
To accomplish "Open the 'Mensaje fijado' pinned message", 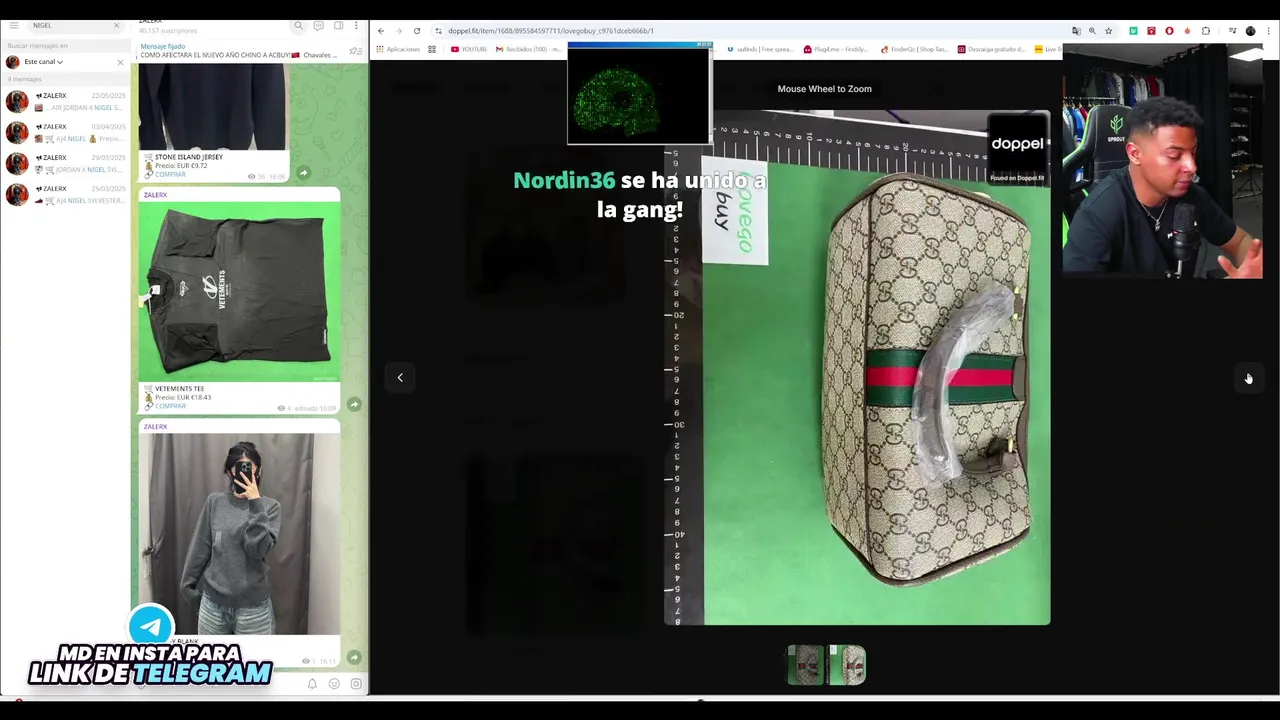I will pyautogui.click(x=238, y=51).
